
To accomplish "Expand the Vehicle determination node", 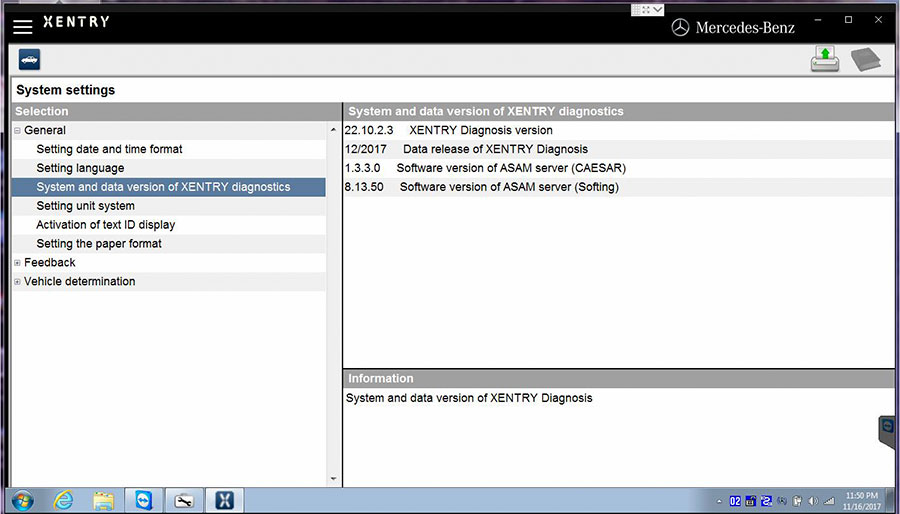I will click(x=17, y=282).
